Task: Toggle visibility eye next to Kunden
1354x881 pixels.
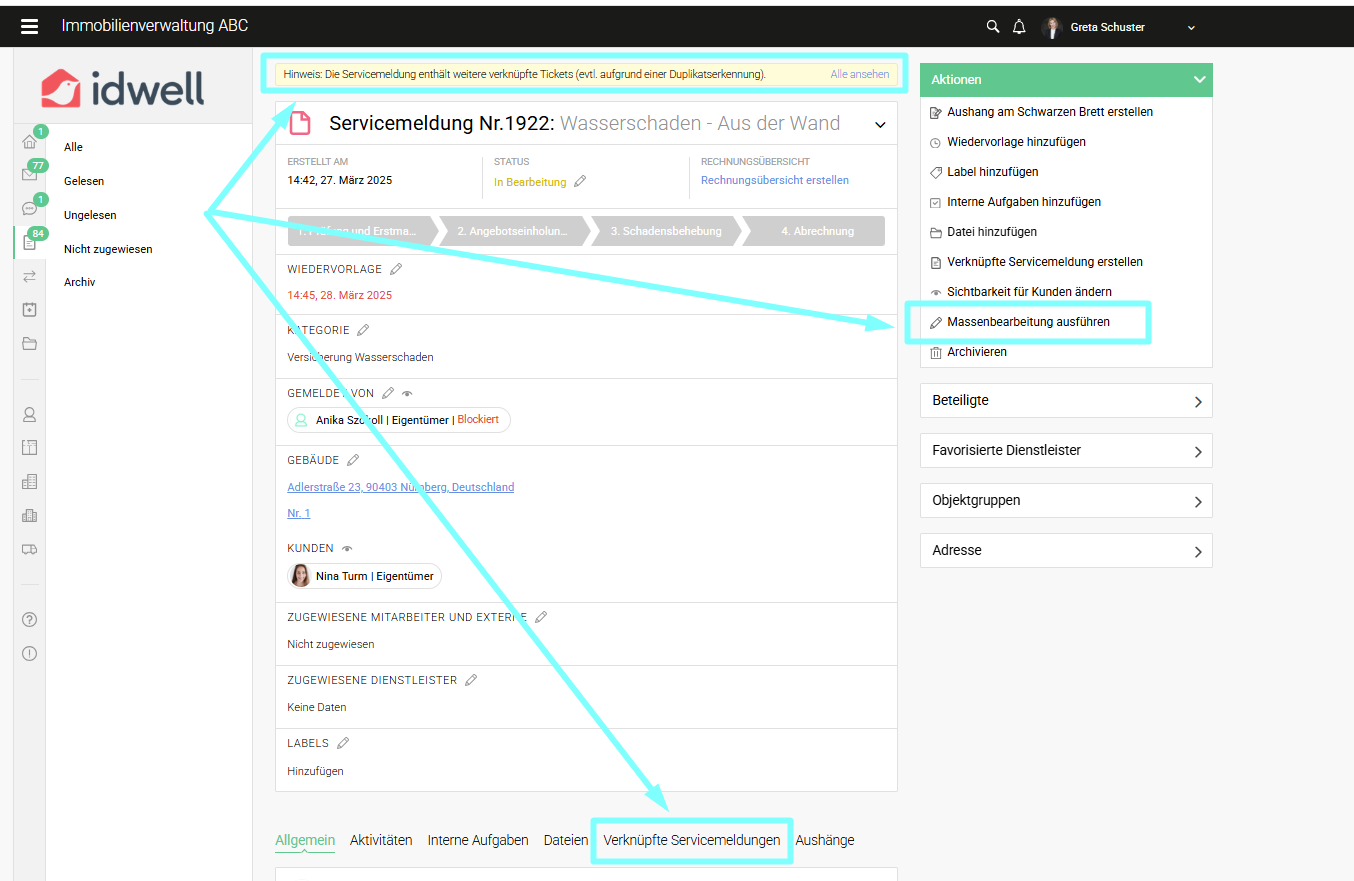Action: (347, 549)
